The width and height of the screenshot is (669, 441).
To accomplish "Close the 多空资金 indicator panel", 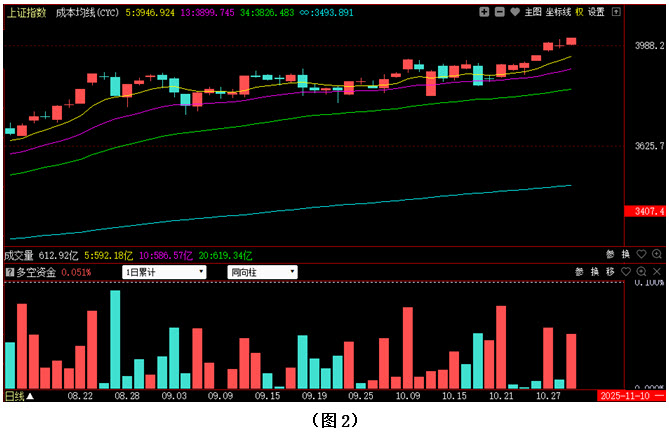I will 656,272.
